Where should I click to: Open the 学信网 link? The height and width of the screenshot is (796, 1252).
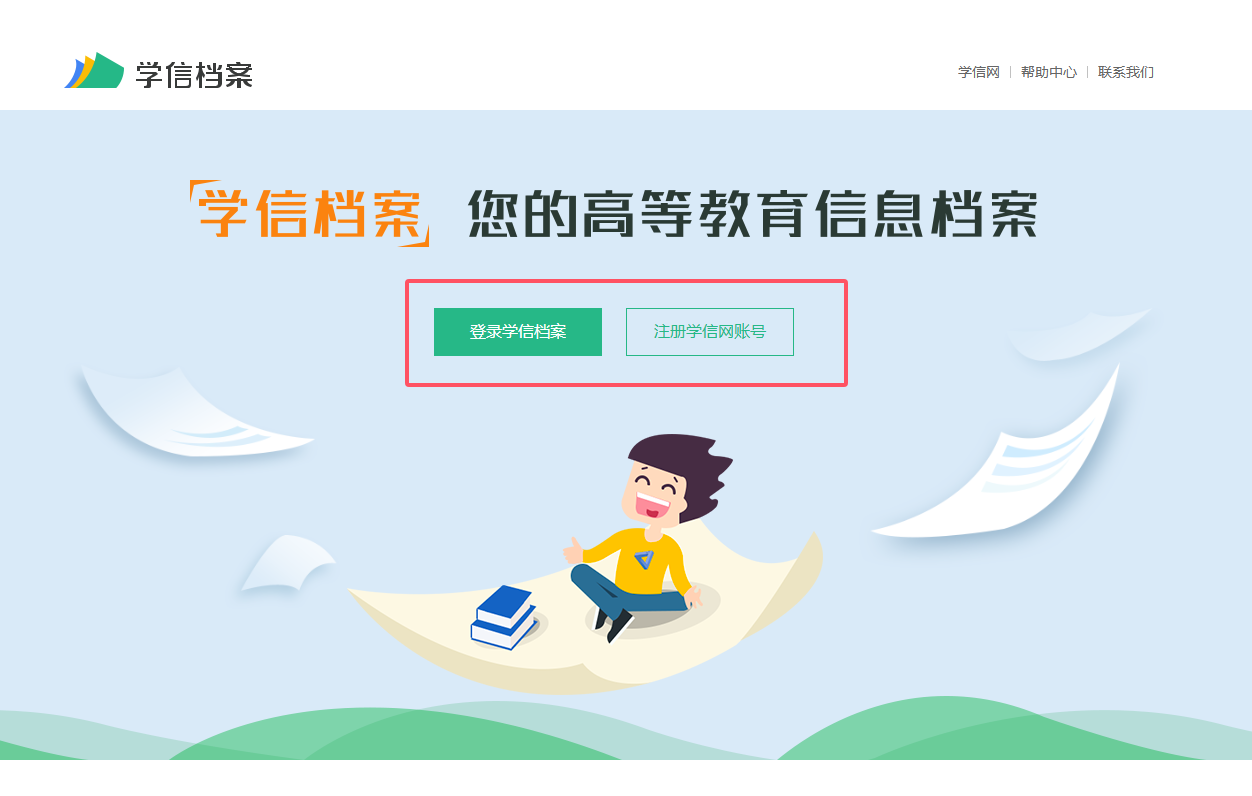pyautogui.click(x=979, y=72)
